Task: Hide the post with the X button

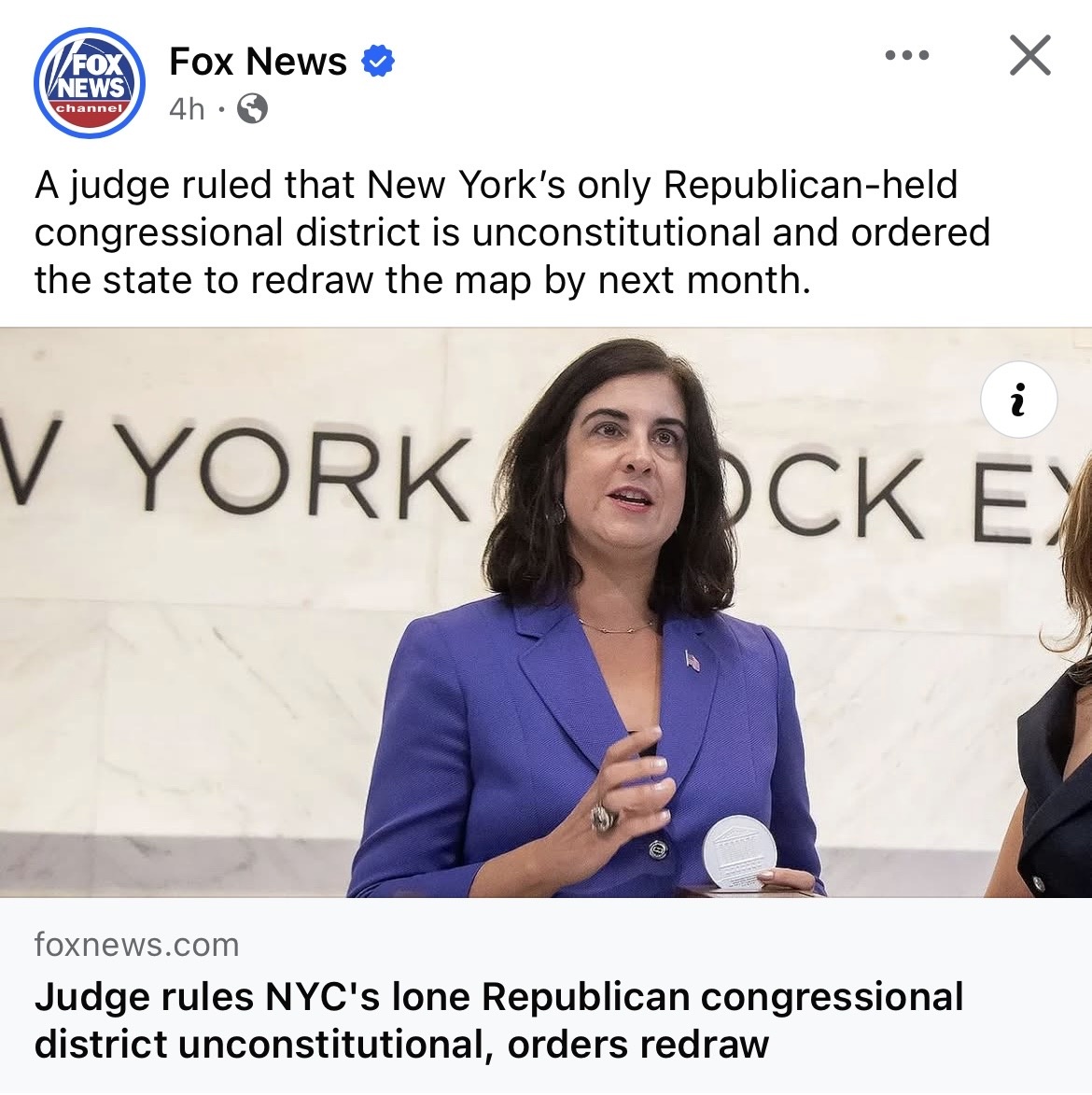Action: [x=1029, y=55]
